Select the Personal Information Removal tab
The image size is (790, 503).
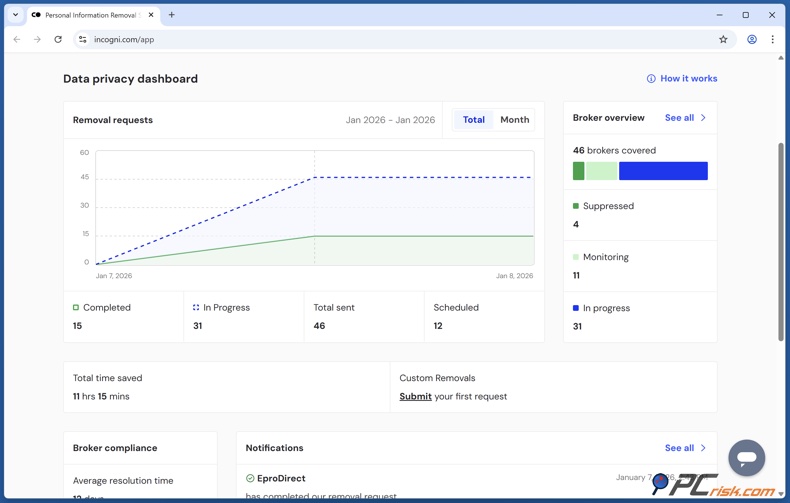tap(90, 15)
